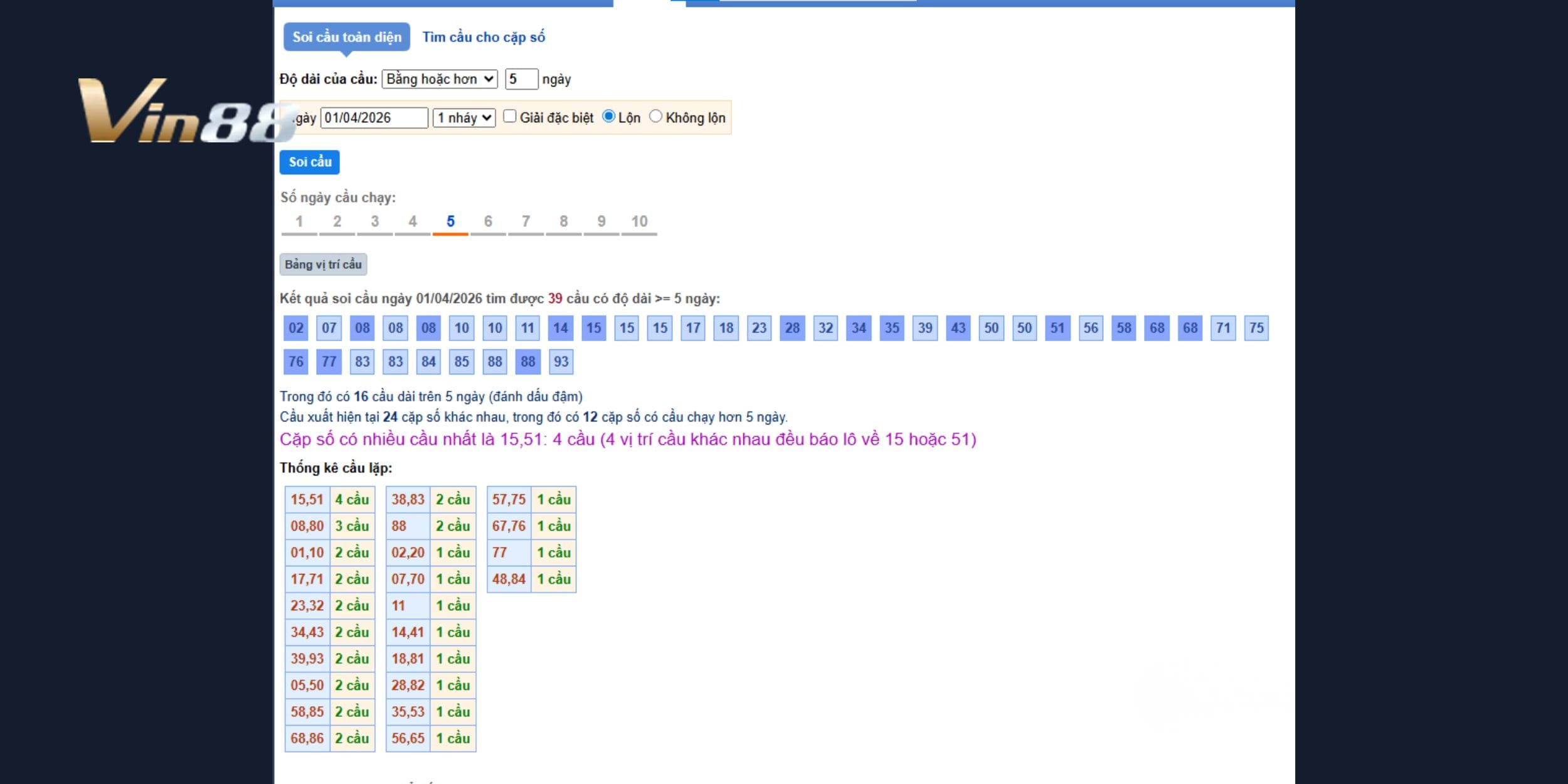Select the Không lộn radio option
Image resolution: width=1568 pixels, height=784 pixels.
pos(655,117)
